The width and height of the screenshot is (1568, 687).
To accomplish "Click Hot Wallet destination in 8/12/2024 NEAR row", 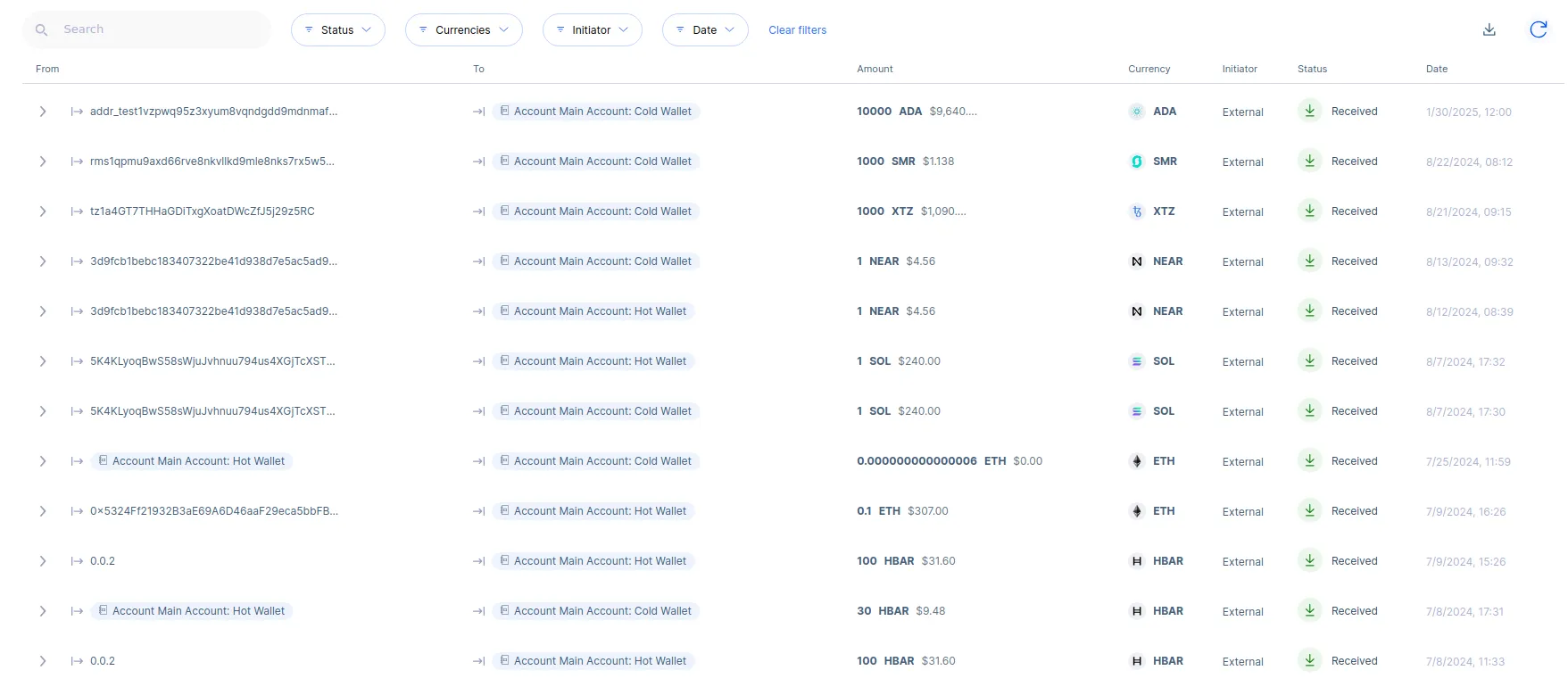I will 593,311.
